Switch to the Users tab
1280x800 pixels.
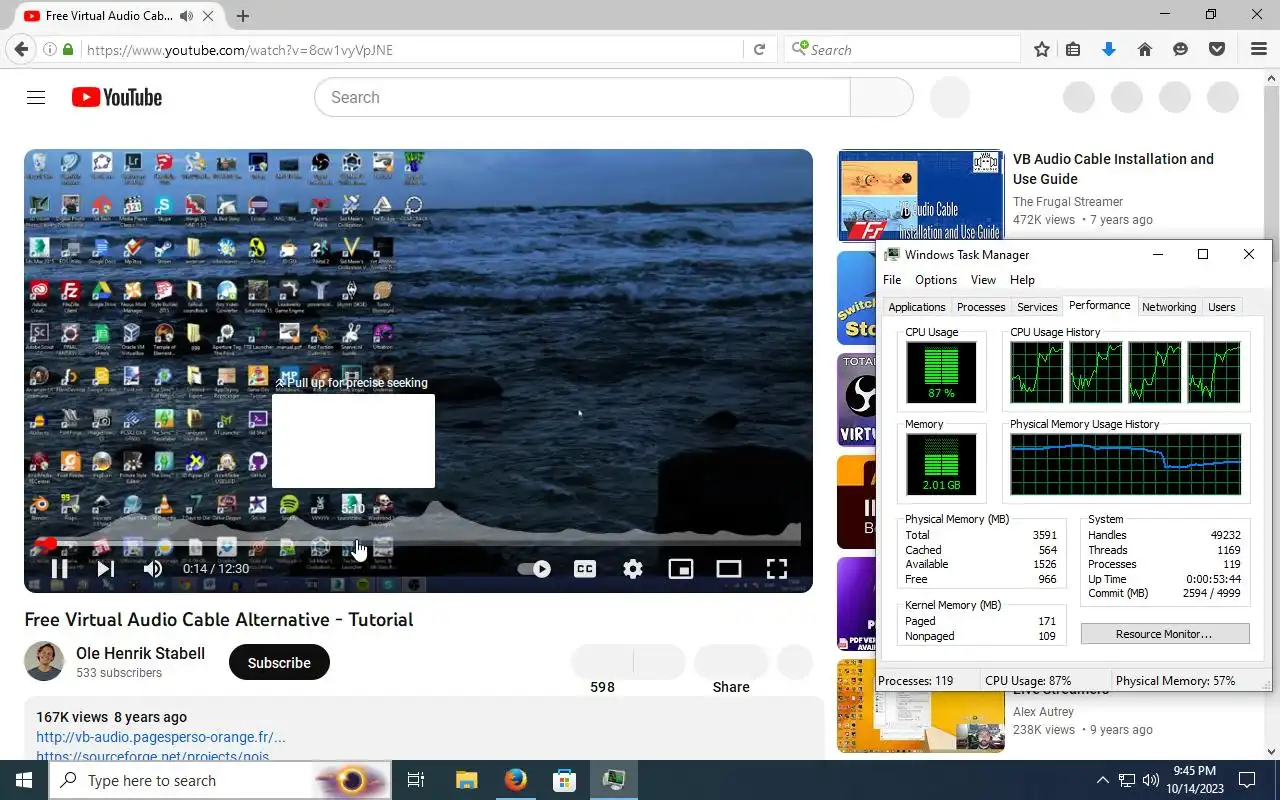1221,307
